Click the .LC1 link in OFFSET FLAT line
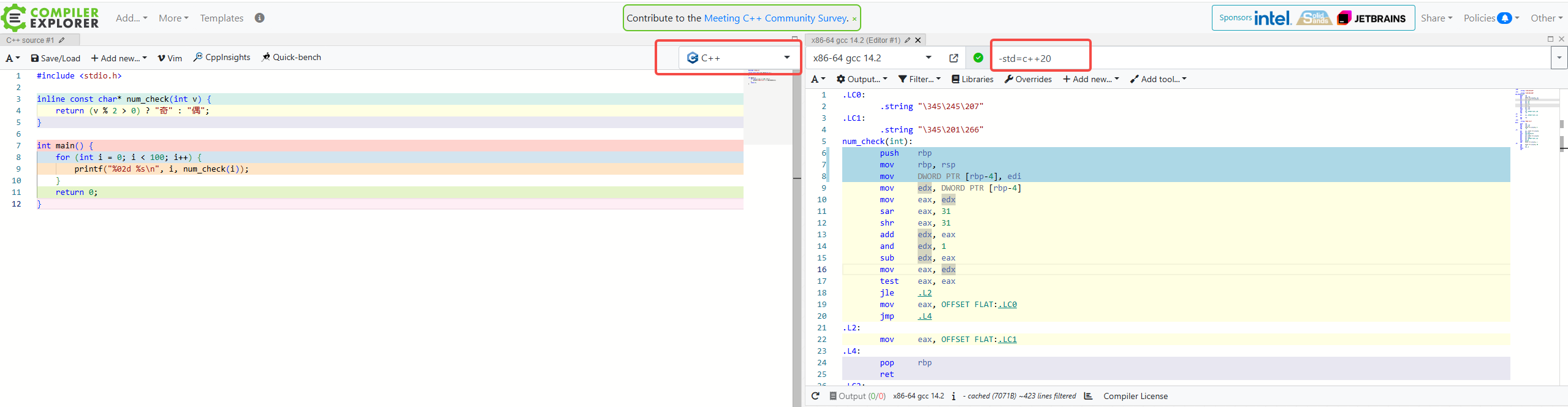Screen dimensions: 1568x407 click(x=1007, y=340)
